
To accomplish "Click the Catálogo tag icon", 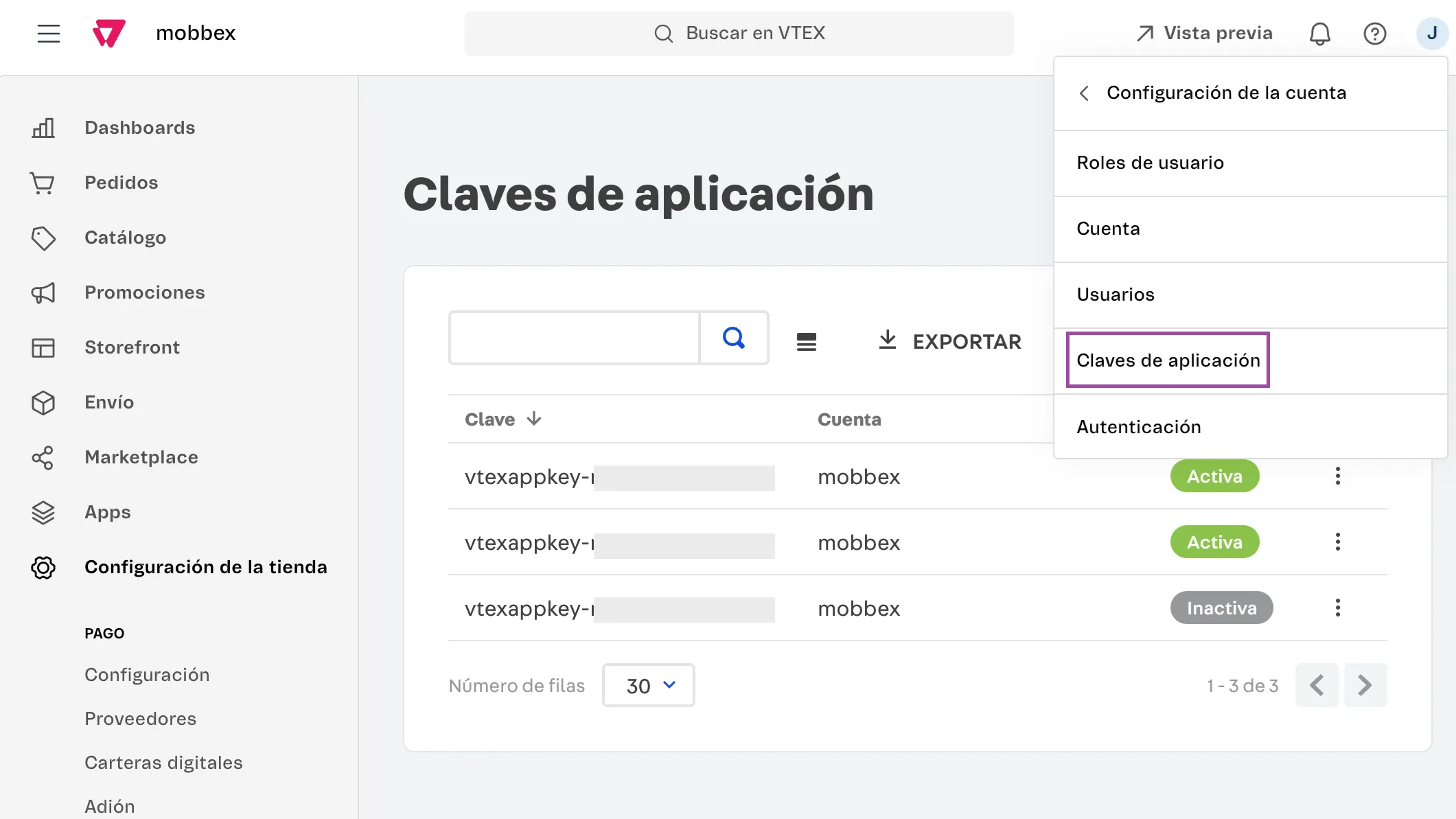I will tap(43, 238).
